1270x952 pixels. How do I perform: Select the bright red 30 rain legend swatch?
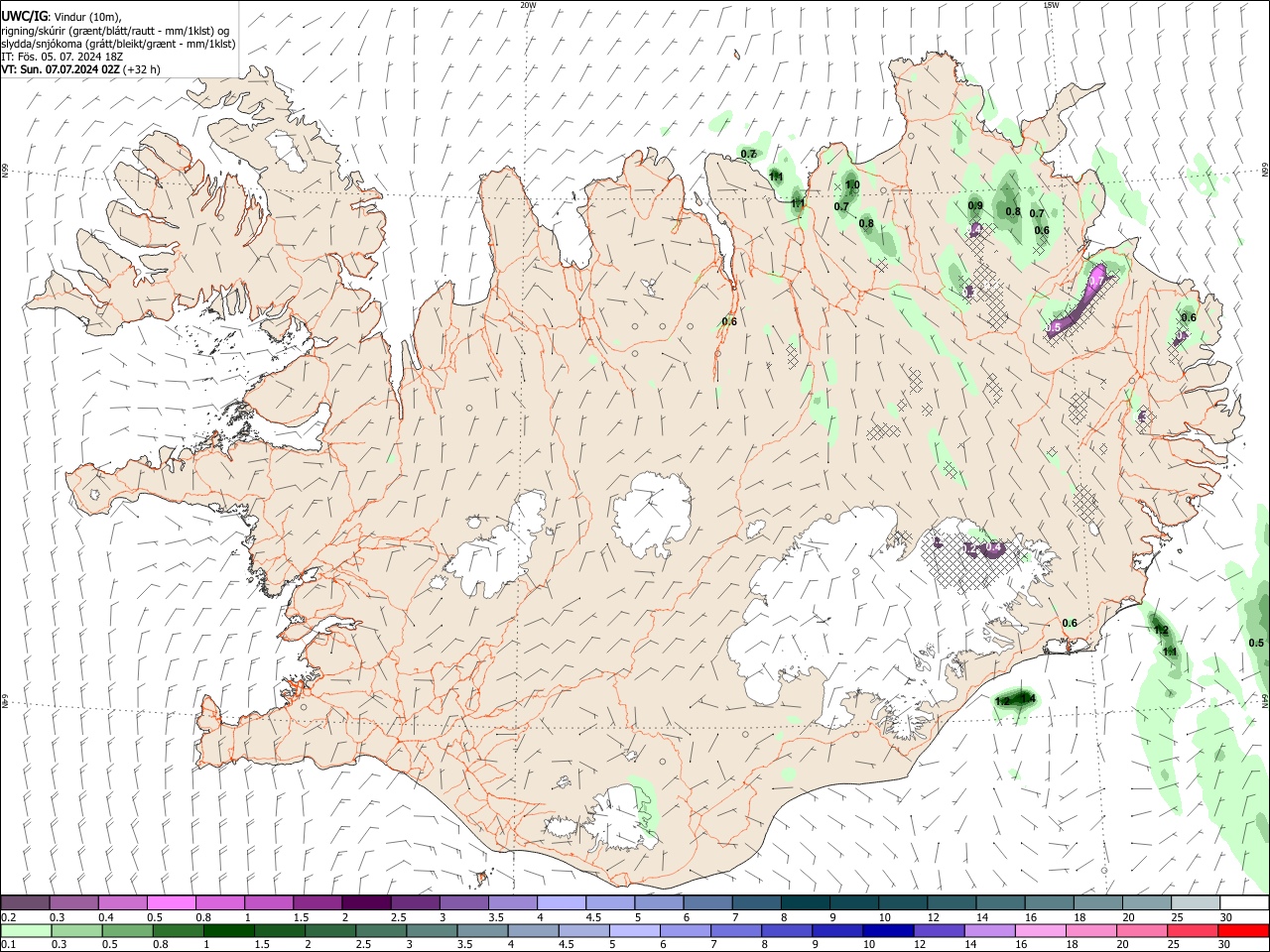[1242, 930]
